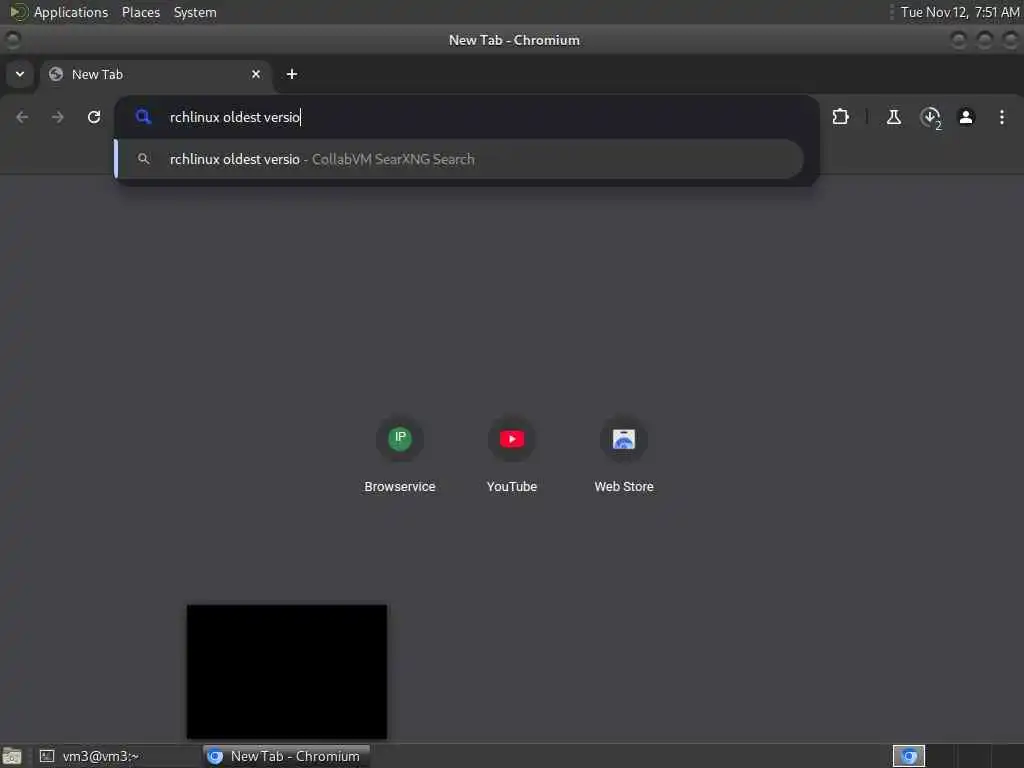
Task: Click the workspace switcher with Chromium
Action: point(908,756)
